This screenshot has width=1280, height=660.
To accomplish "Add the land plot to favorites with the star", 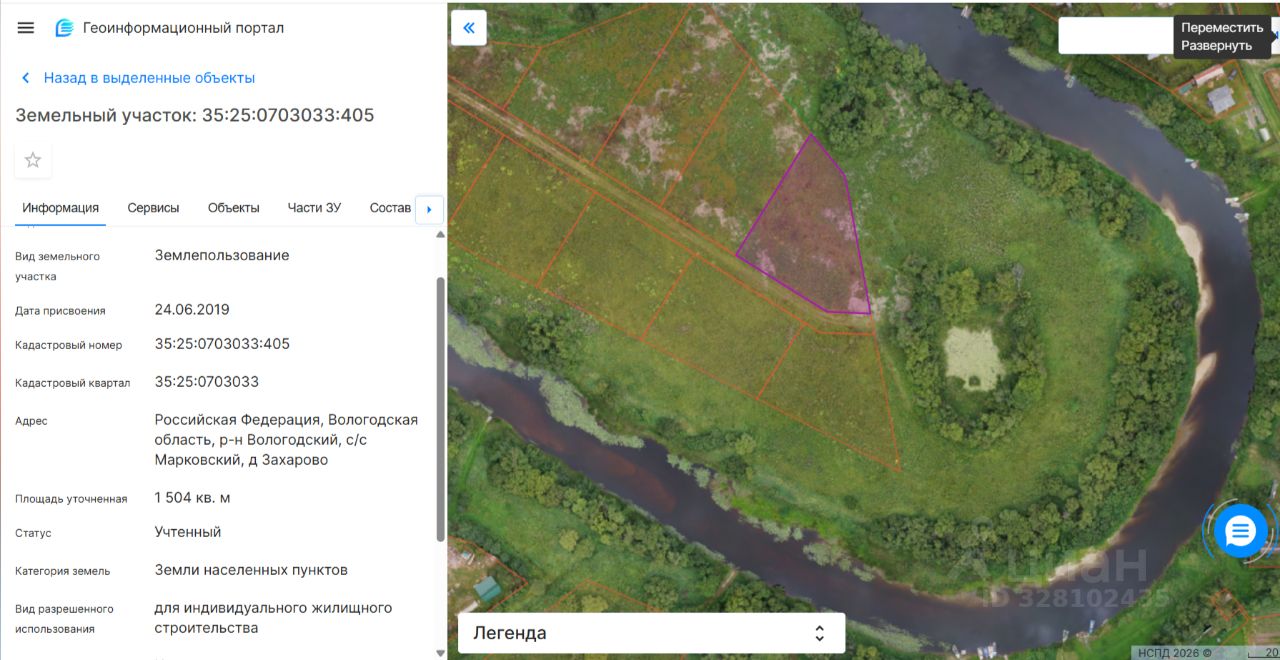I will [33, 160].
